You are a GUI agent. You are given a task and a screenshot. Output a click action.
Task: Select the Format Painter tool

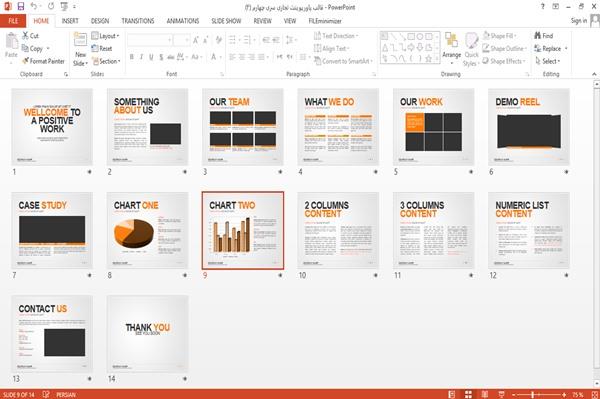[x=43, y=61]
